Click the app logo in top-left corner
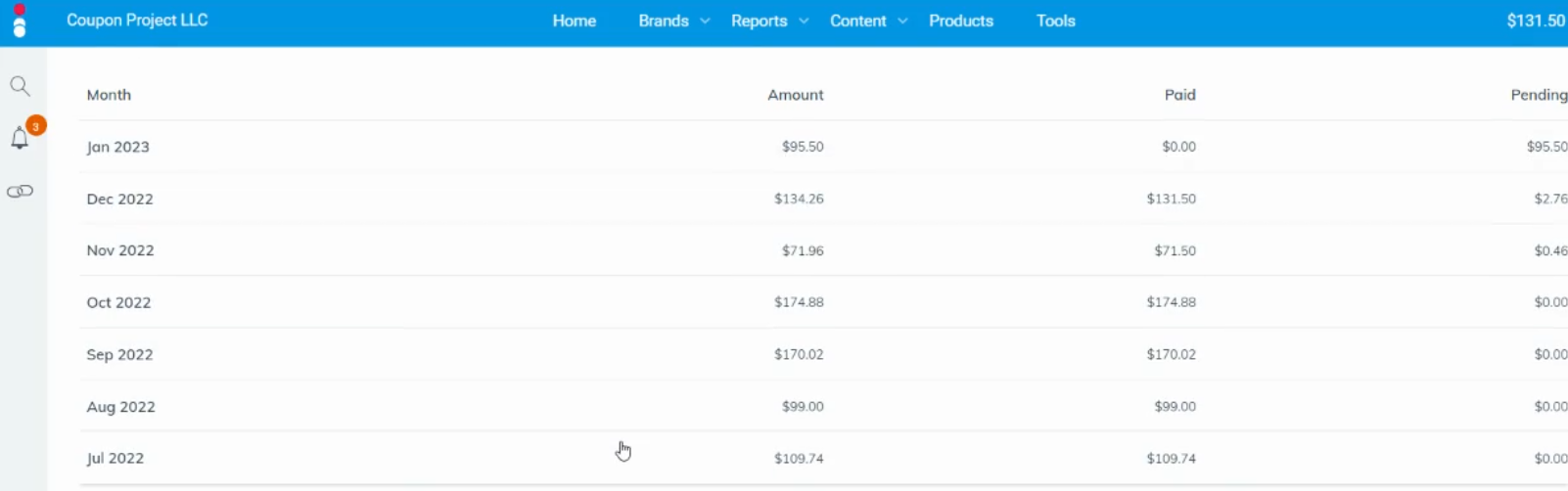1568x491 pixels. pos(19,21)
